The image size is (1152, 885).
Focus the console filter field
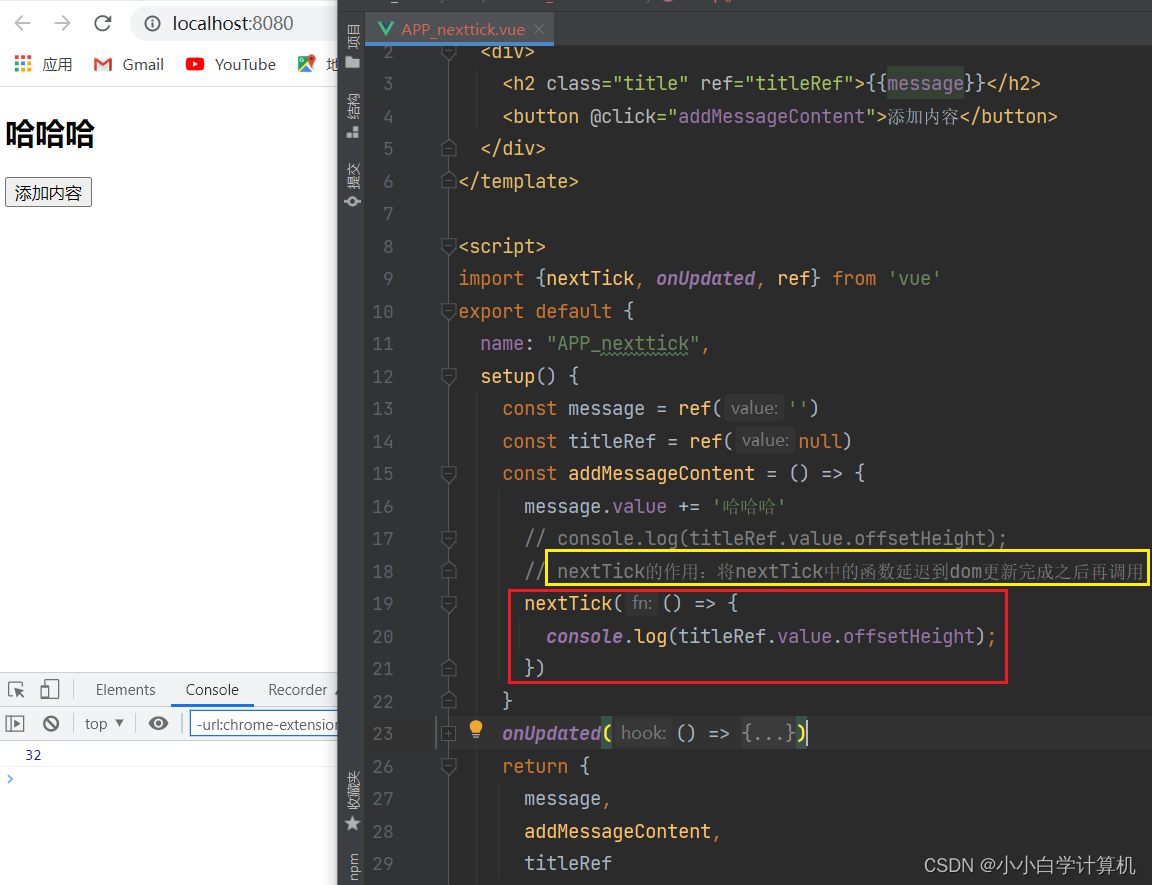point(264,724)
